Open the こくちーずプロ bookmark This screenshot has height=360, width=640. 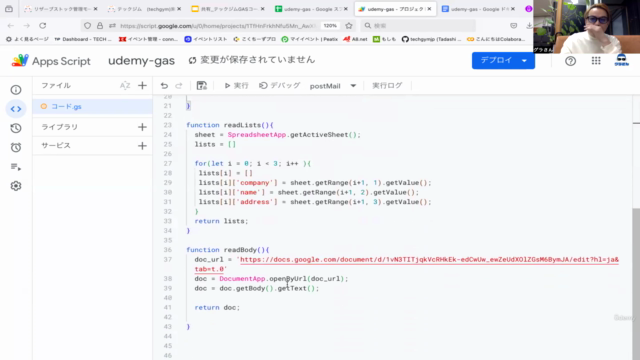[x=254, y=39]
